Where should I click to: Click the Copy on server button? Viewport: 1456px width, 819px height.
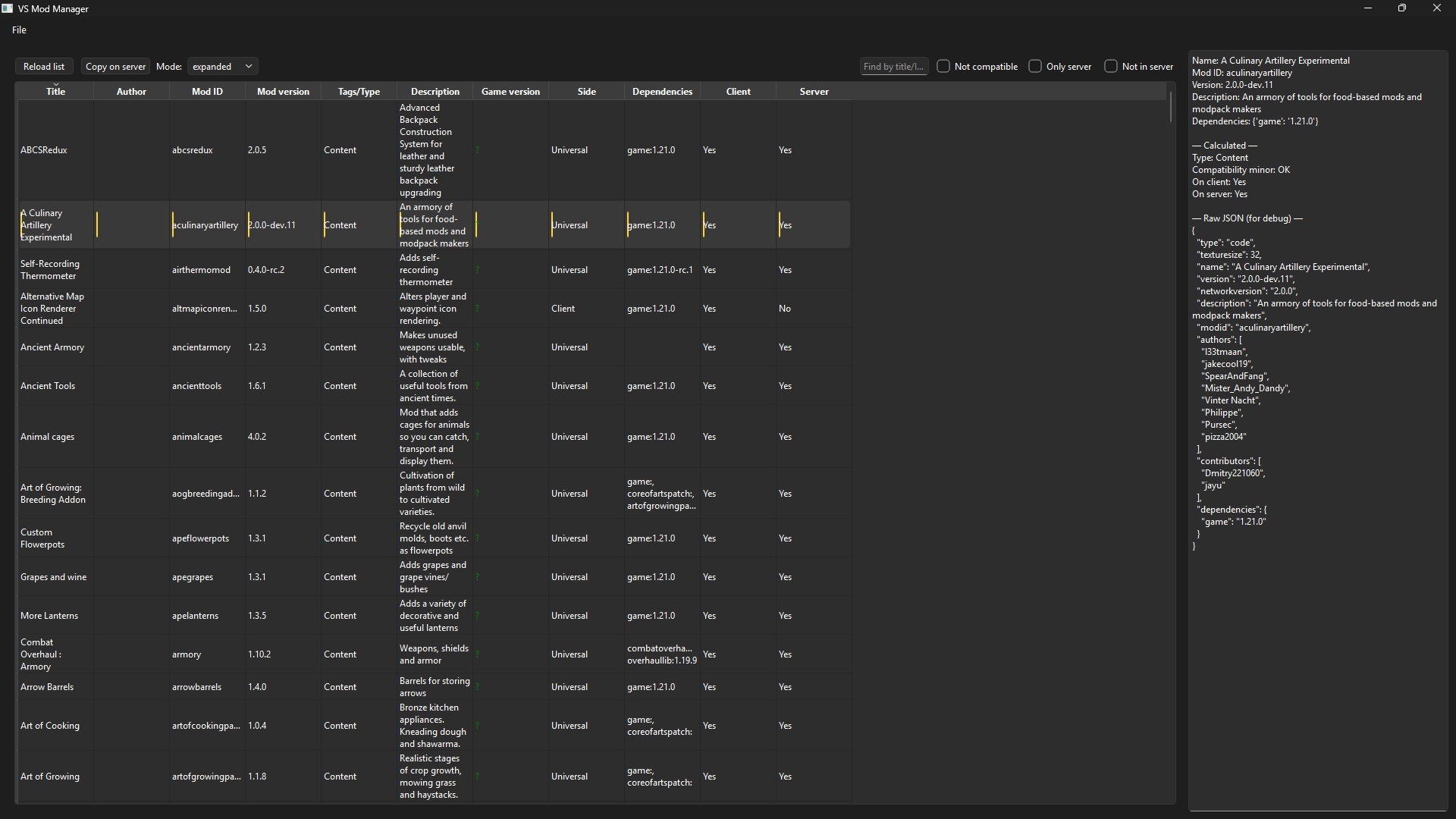pos(115,67)
